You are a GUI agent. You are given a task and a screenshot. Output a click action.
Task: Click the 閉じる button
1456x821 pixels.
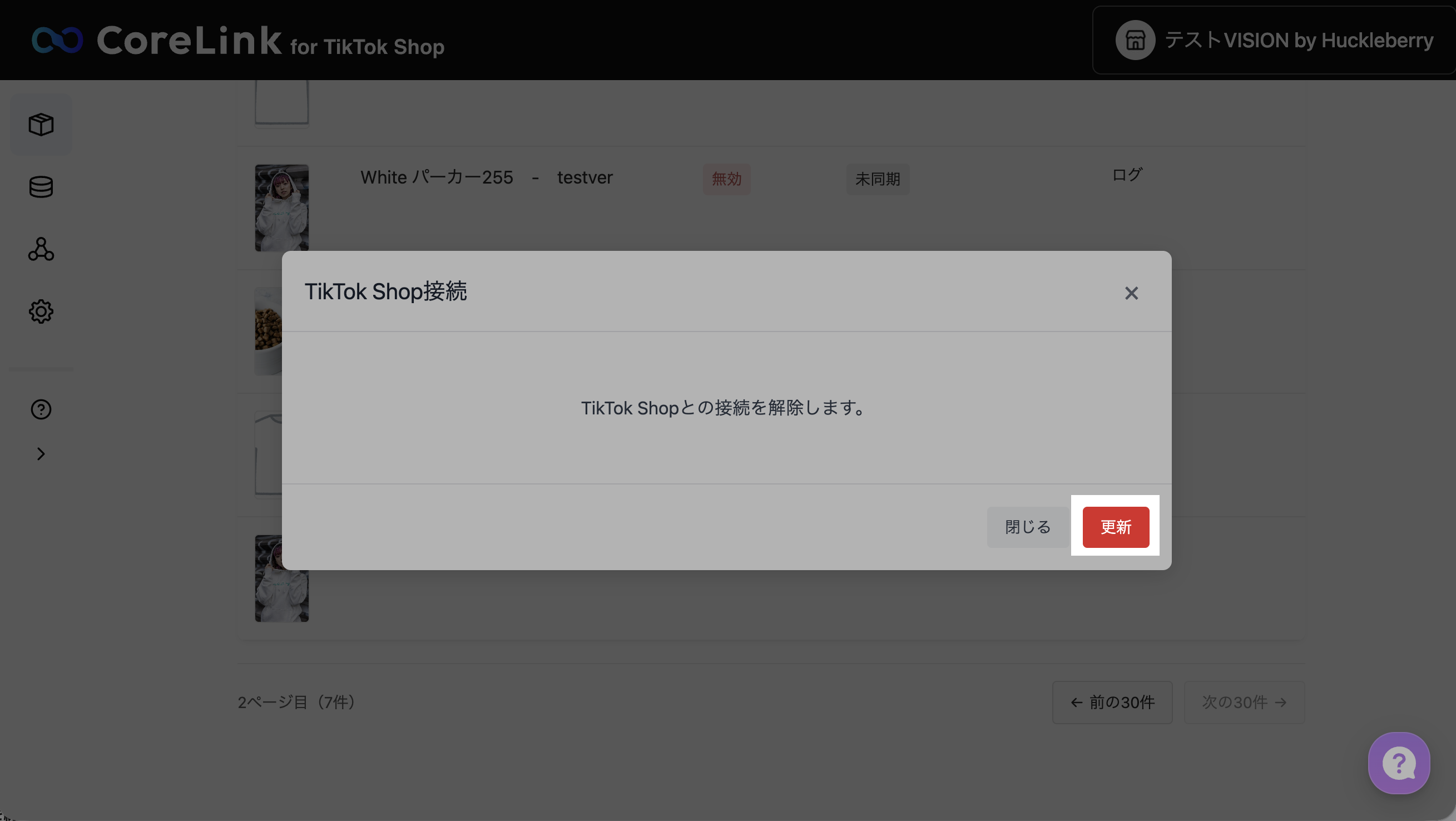click(x=1027, y=527)
